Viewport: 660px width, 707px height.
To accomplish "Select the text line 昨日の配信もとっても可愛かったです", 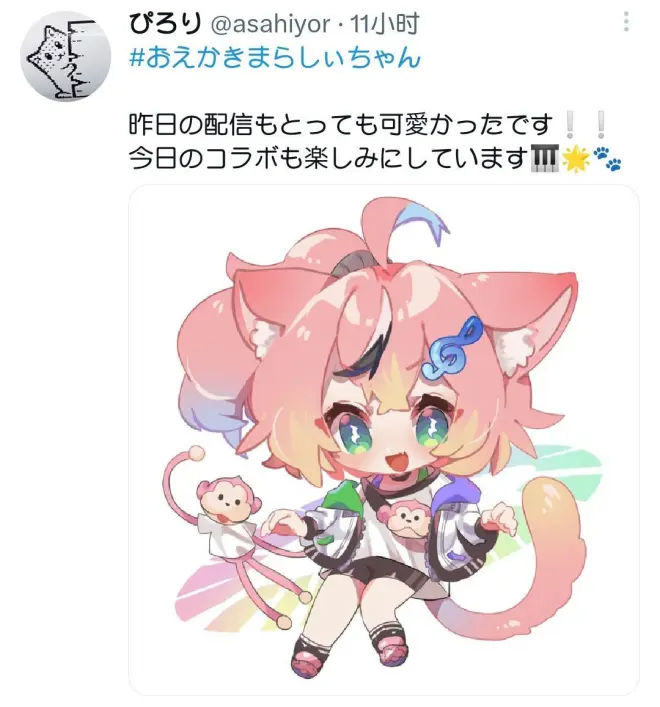I will (341, 124).
